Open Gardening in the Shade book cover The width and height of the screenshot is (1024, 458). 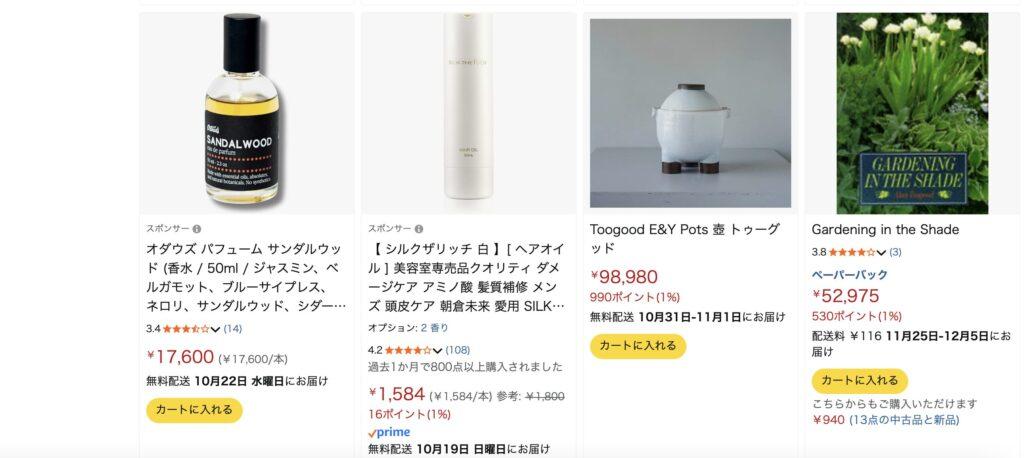(x=912, y=112)
